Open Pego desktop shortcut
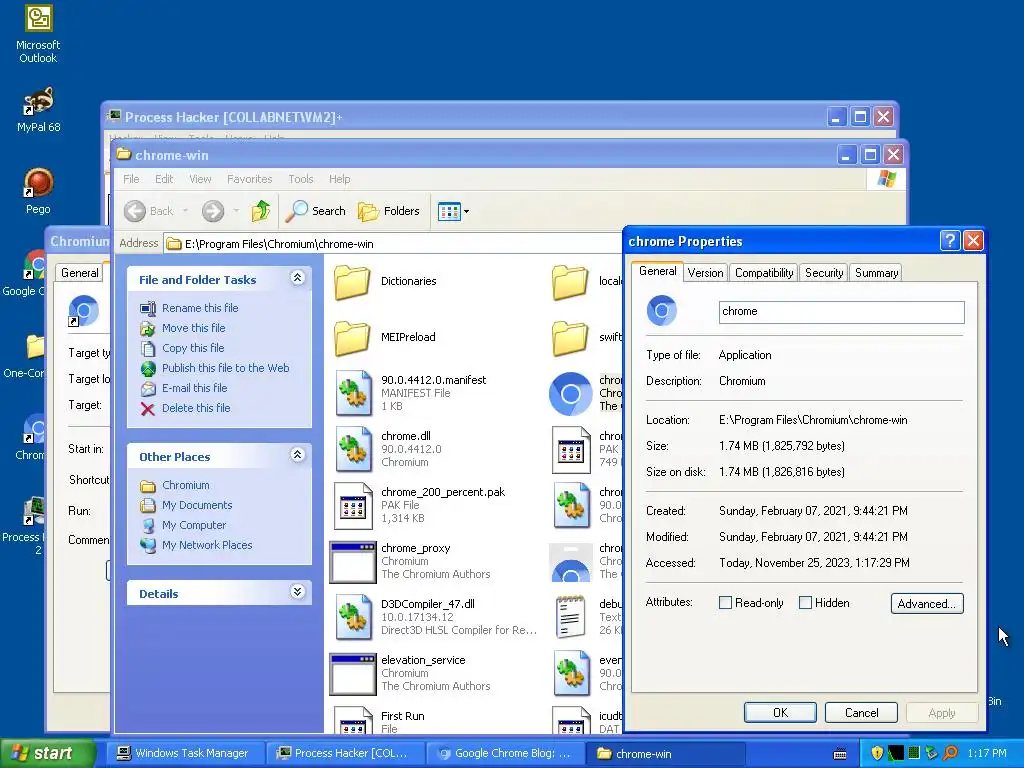Image resolution: width=1024 pixels, height=768 pixels. point(38,191)
